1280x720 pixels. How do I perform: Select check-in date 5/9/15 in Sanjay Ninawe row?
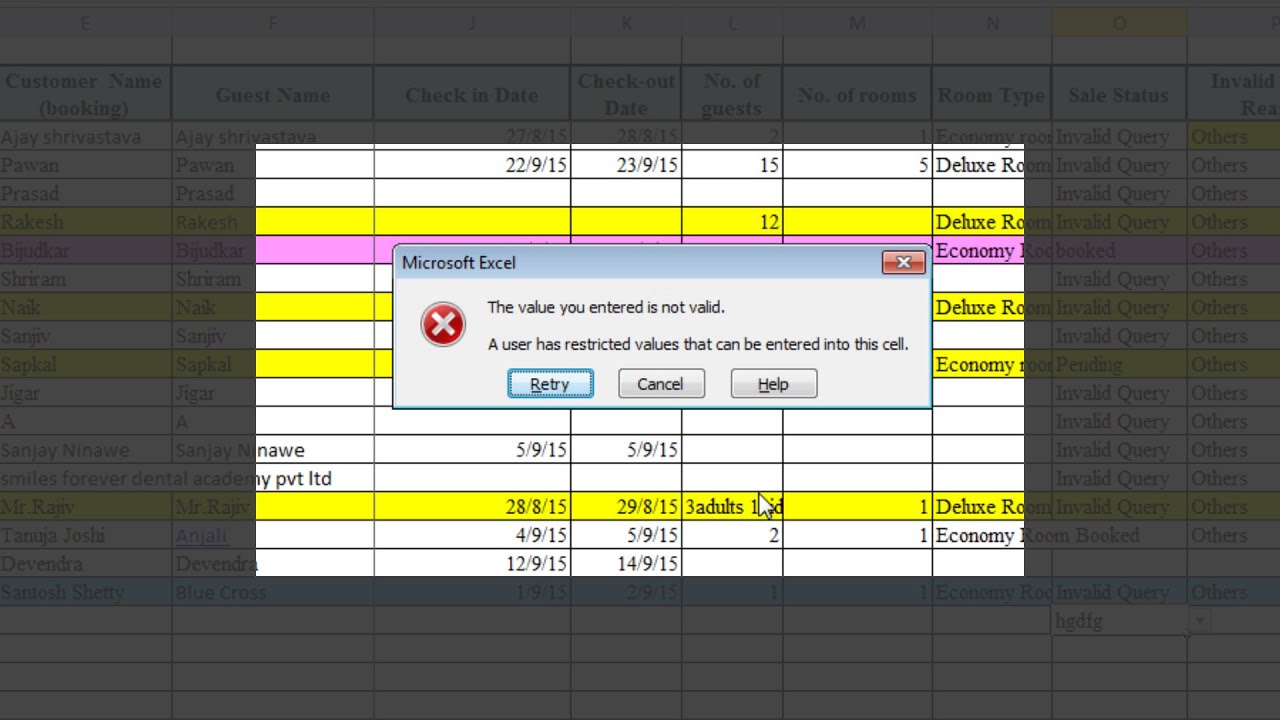click(472, 450)
